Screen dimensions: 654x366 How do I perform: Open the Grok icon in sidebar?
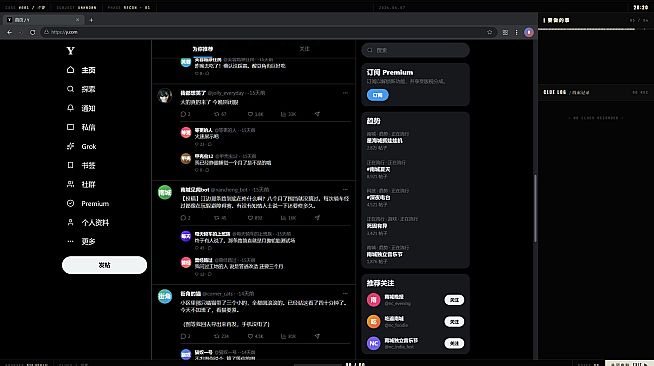[x=70, y=146]
